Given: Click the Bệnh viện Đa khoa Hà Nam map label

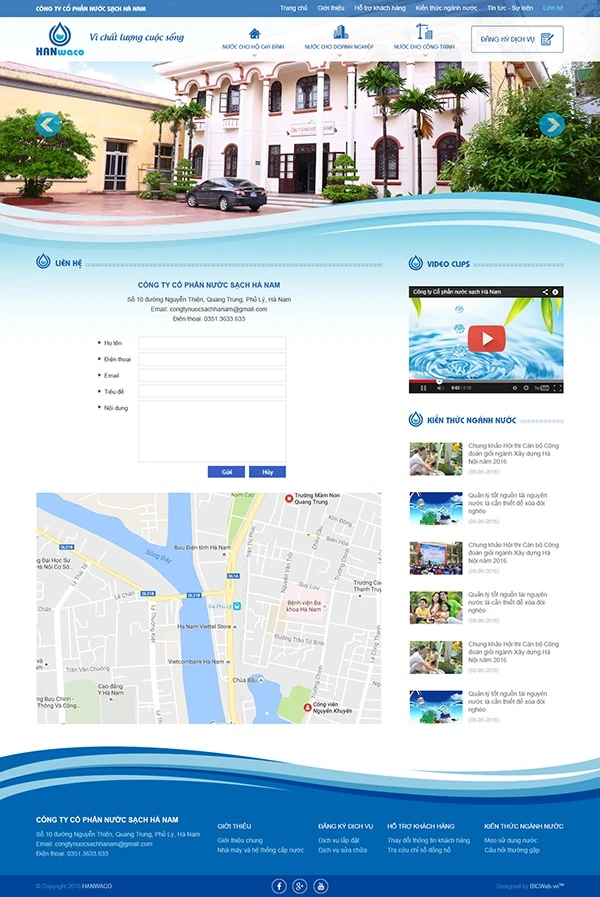Looking at the screenshot, I should coord(304,606).
